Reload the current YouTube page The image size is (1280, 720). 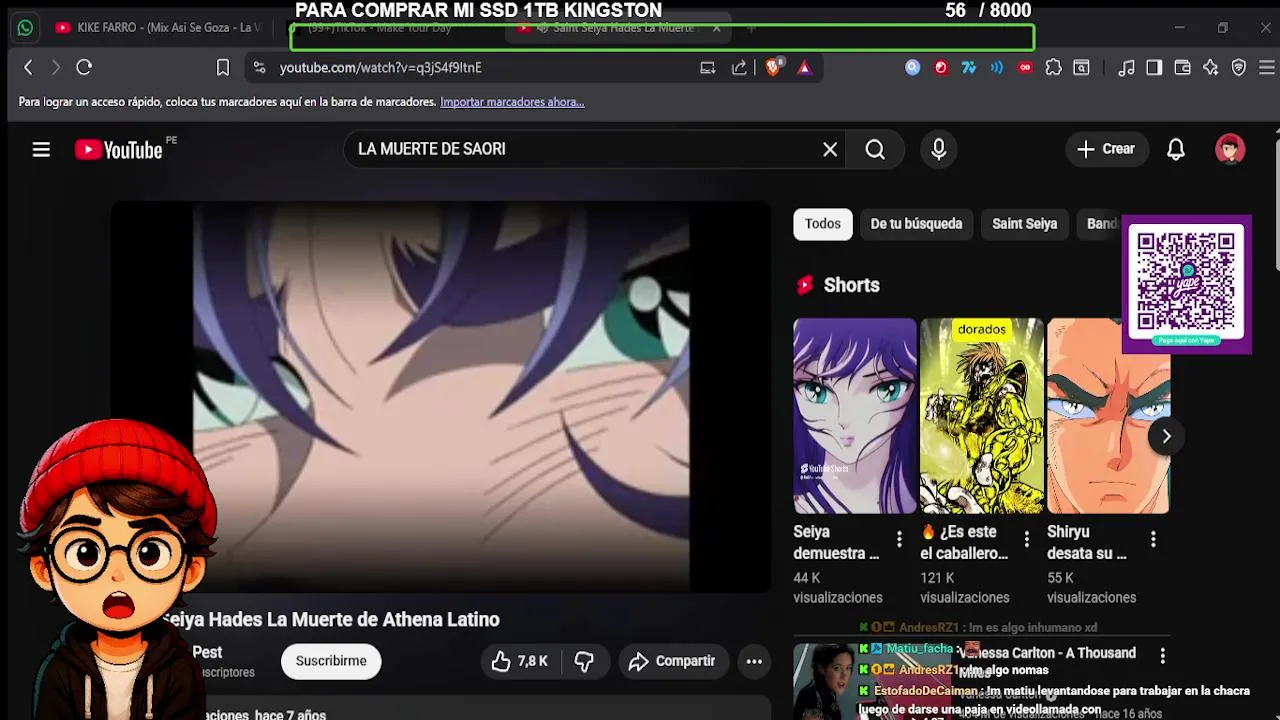click(84, 67)
